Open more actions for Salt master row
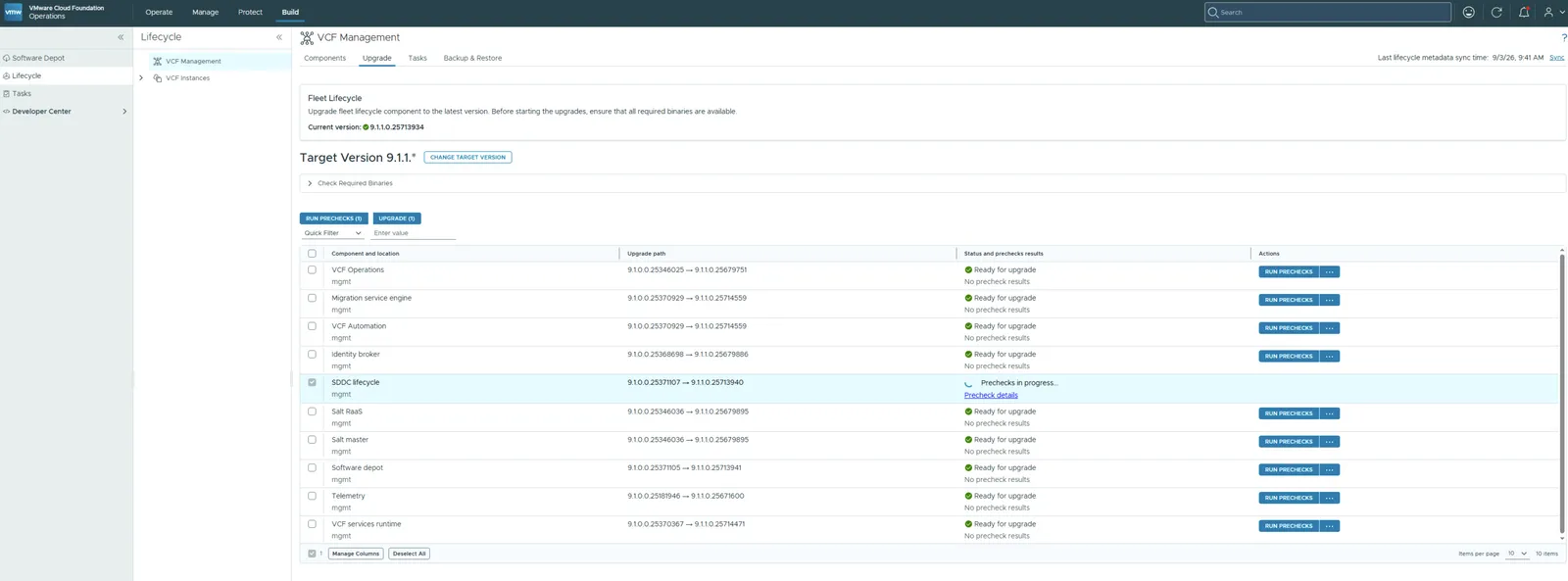The width and height of the screenshot is (1568, 581). click(1329, 442)
